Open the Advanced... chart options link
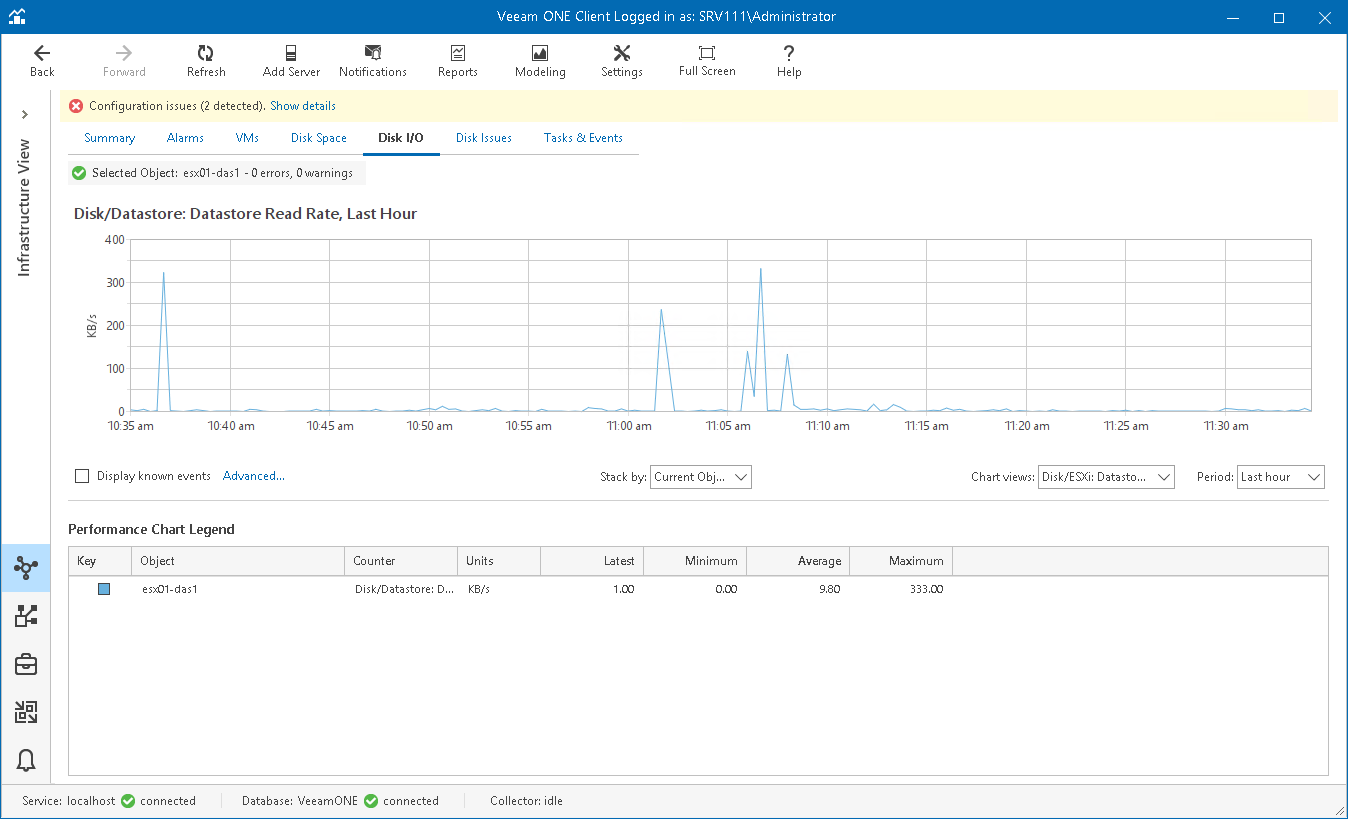Screen dimensions: 1348x819 coord(254,476)
